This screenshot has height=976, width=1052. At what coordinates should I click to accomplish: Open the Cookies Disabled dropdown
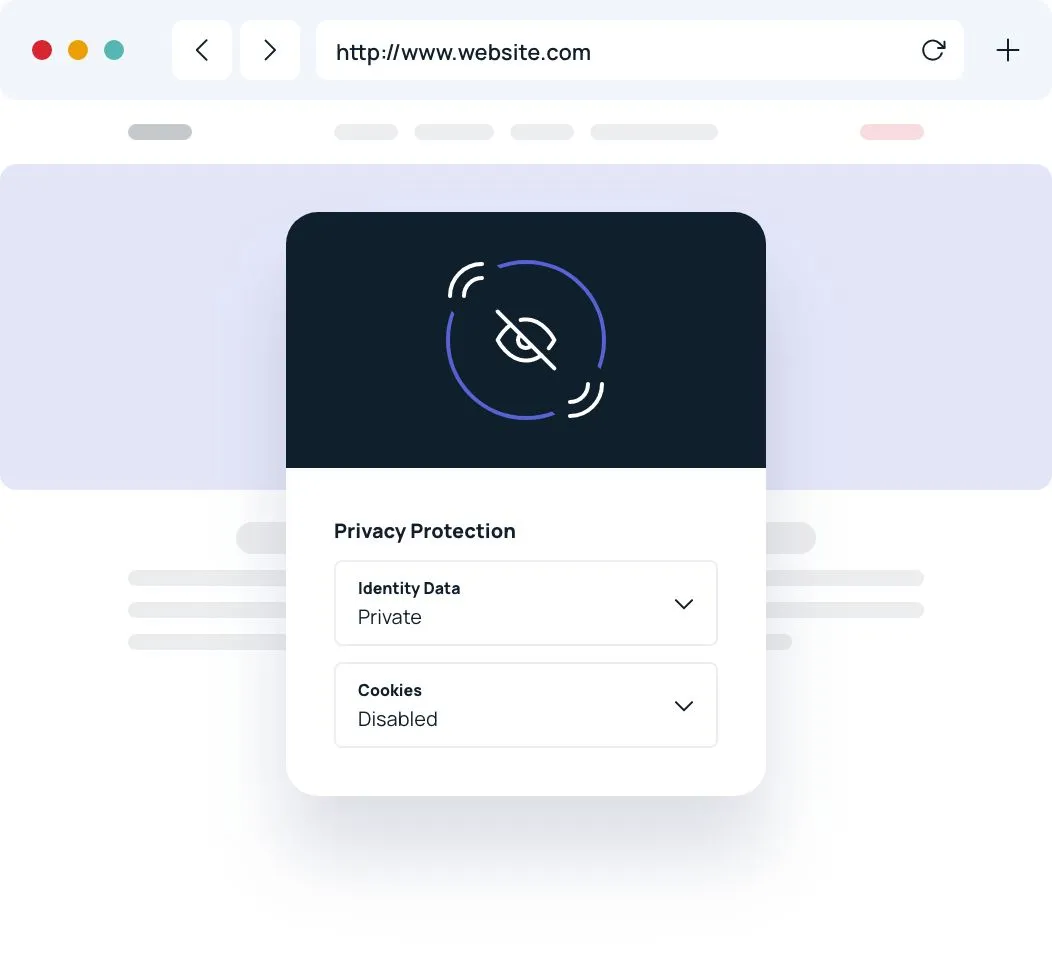(526, 705)
